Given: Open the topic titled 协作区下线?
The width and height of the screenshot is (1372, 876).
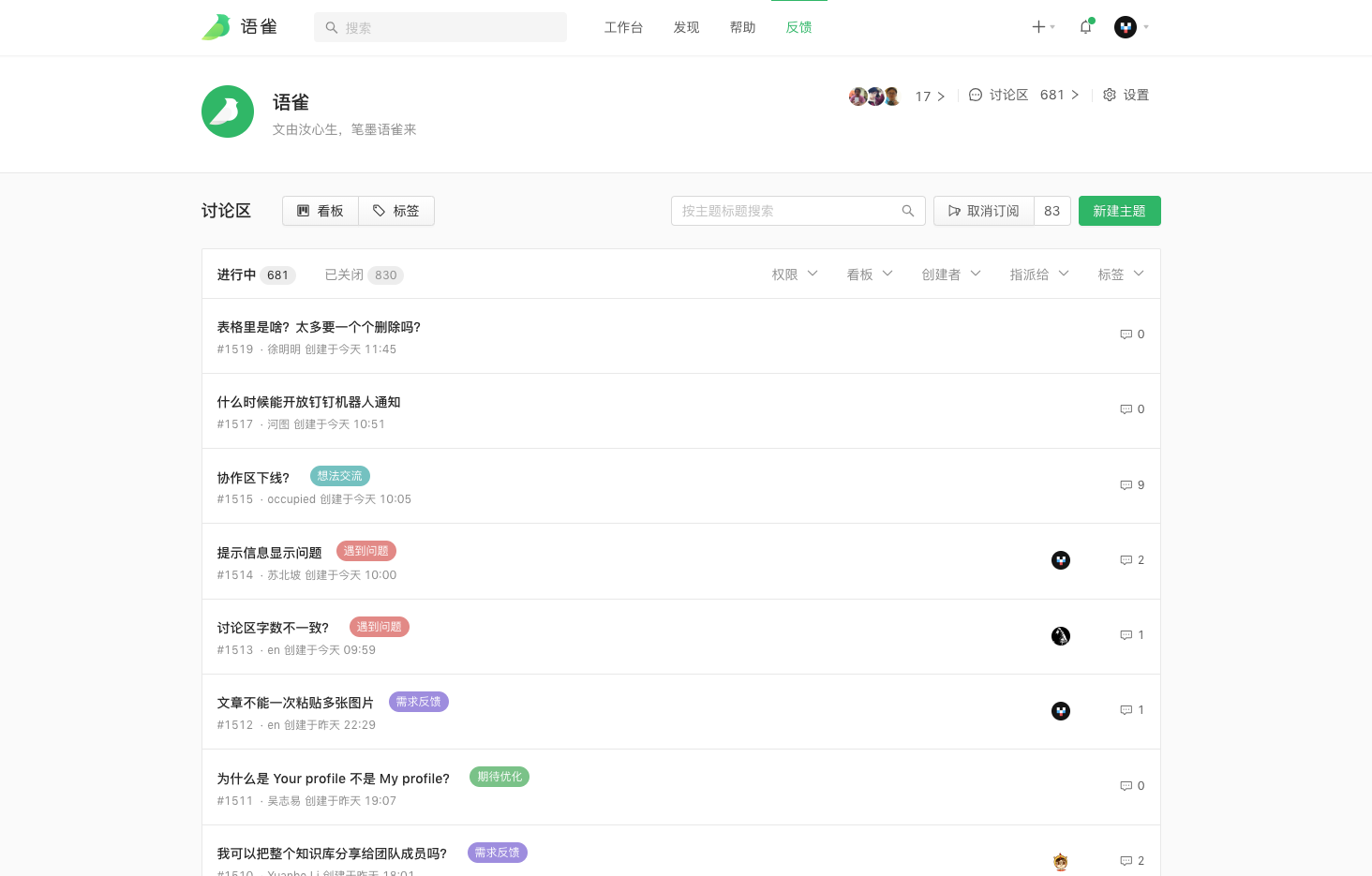Looking at the screenshot, I should (x=253, y=478).
